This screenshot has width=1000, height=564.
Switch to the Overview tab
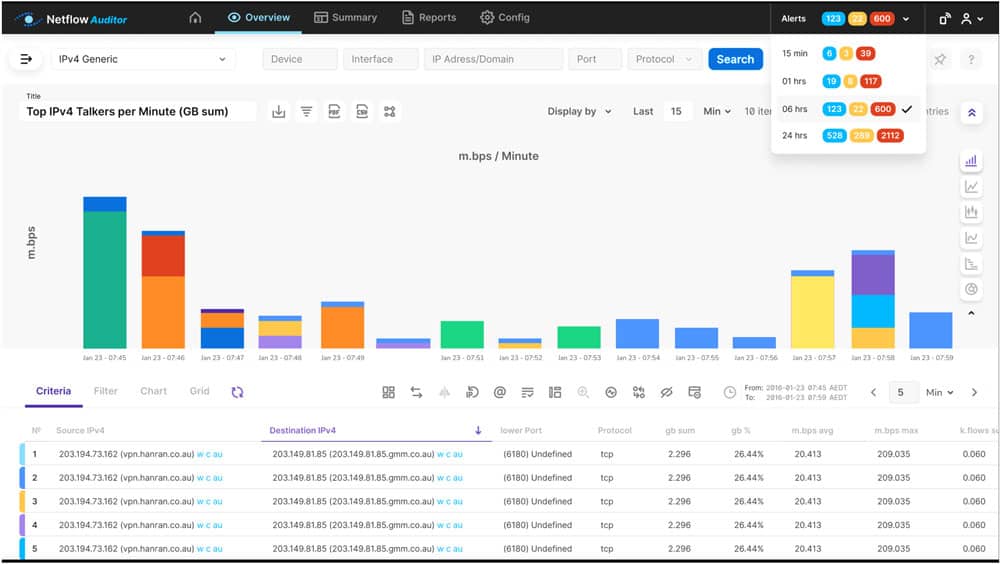point(259,18)
